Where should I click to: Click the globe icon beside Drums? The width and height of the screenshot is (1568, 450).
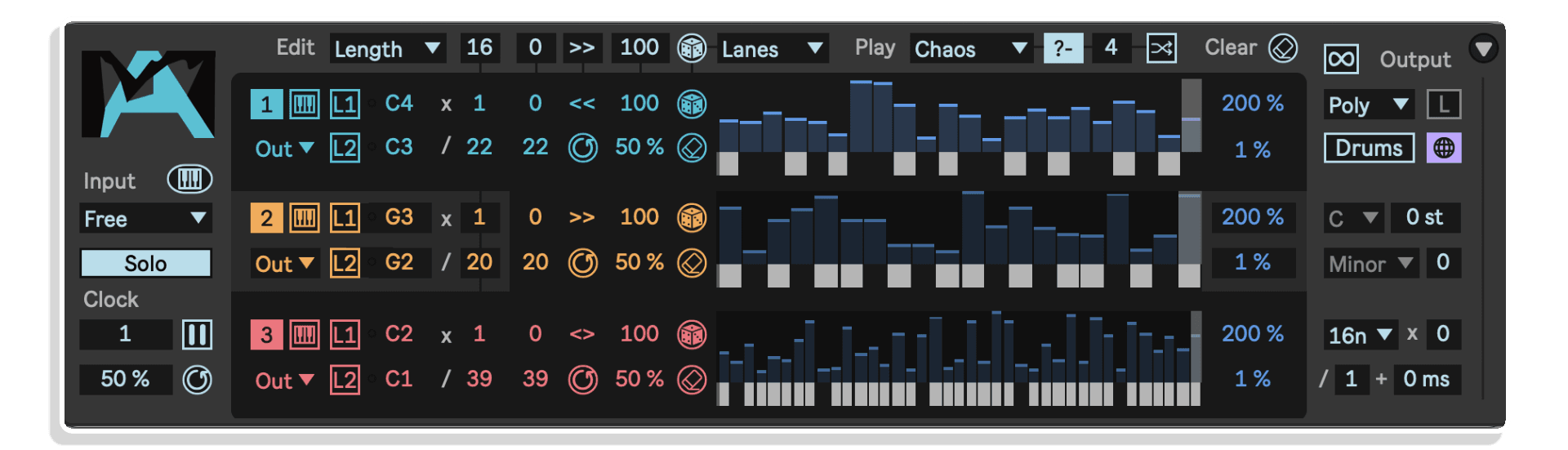pyautogui.click(x=1444, y=148)
